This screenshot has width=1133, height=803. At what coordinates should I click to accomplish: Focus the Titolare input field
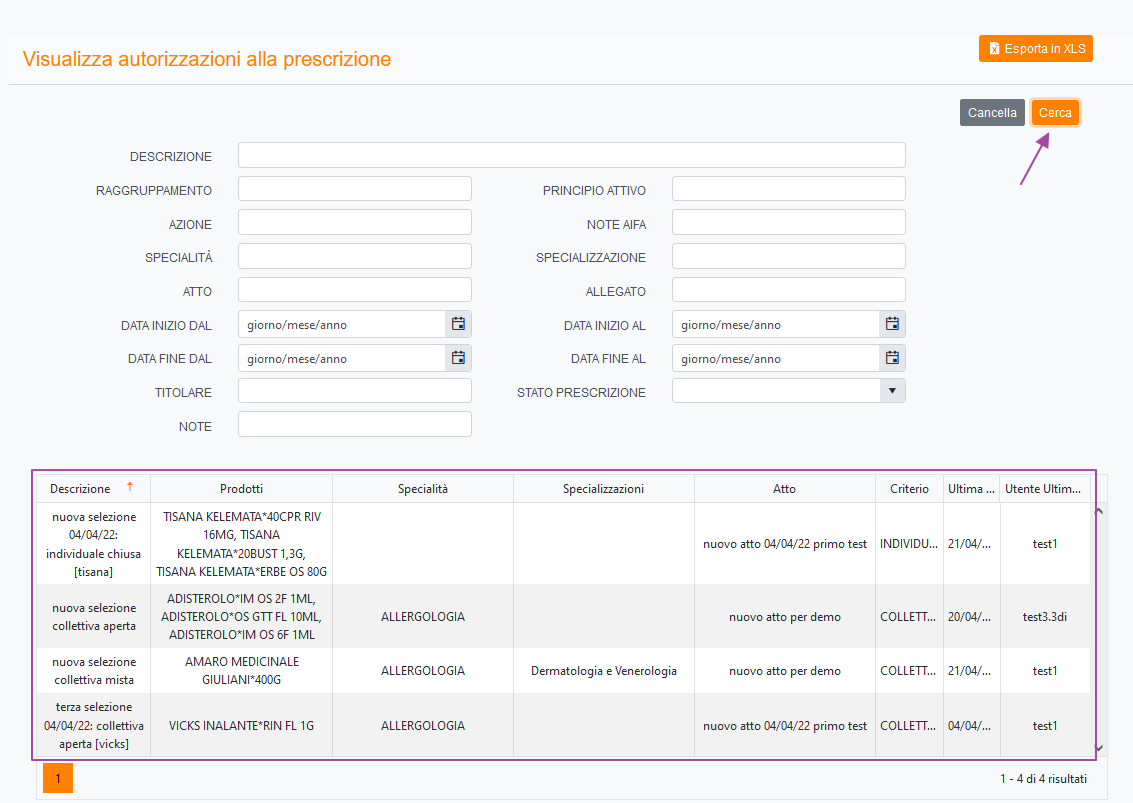pyautogui.click(x=354, y=391)
